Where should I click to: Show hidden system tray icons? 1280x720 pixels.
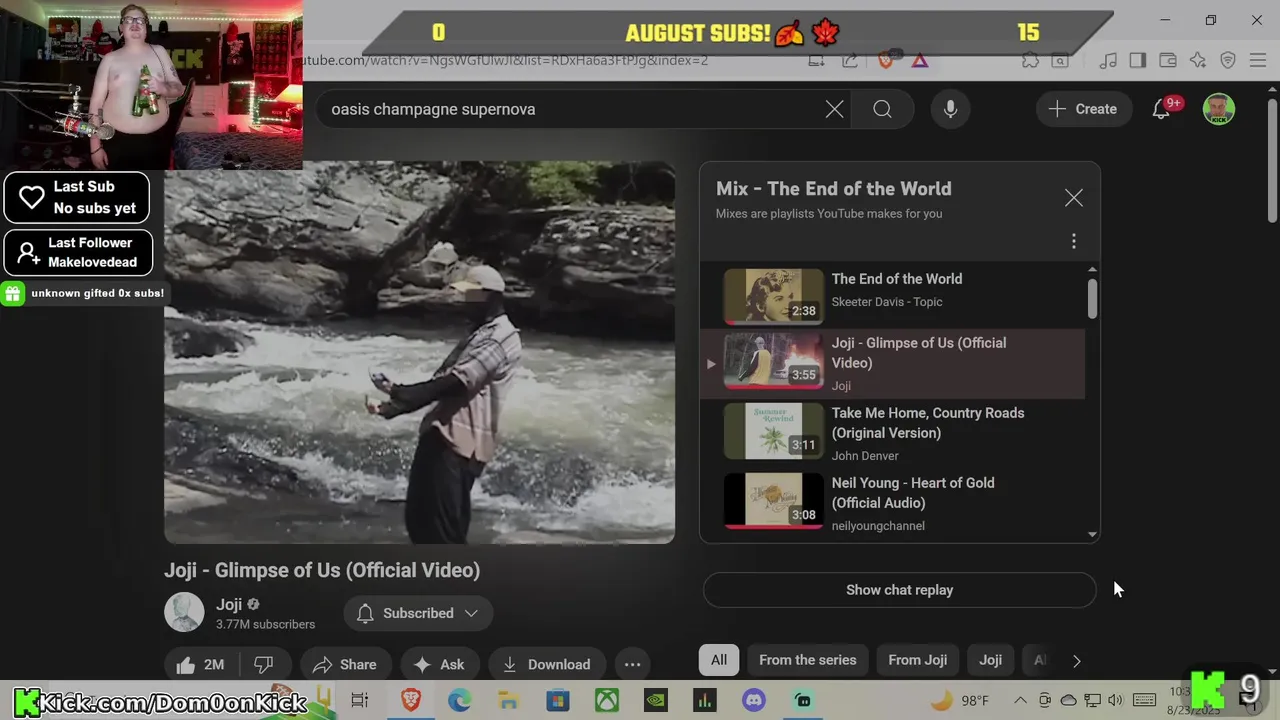[x=1020, y=700]
